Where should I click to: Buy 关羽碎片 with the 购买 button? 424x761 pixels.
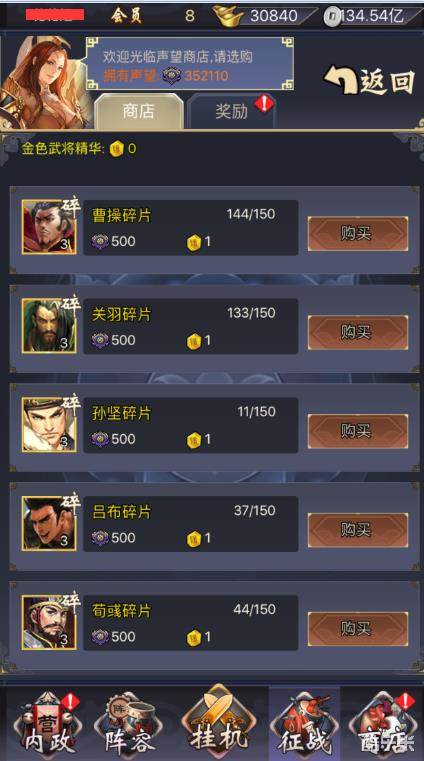click(358, 332)
